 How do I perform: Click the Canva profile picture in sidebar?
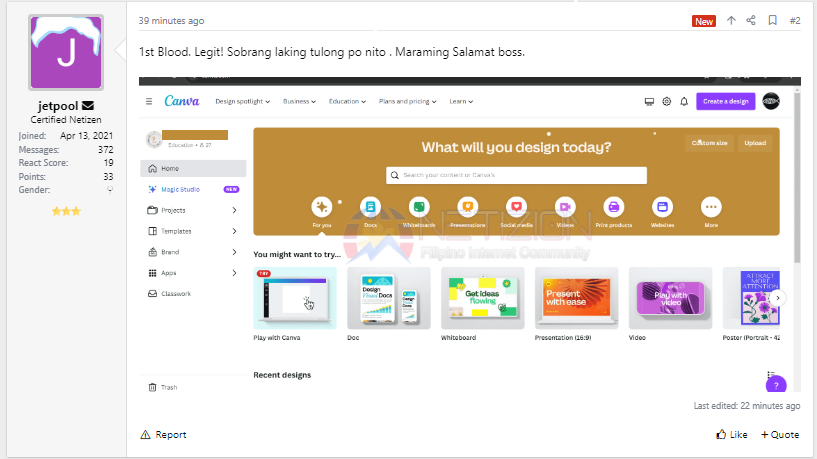click(x=154, y=139)
